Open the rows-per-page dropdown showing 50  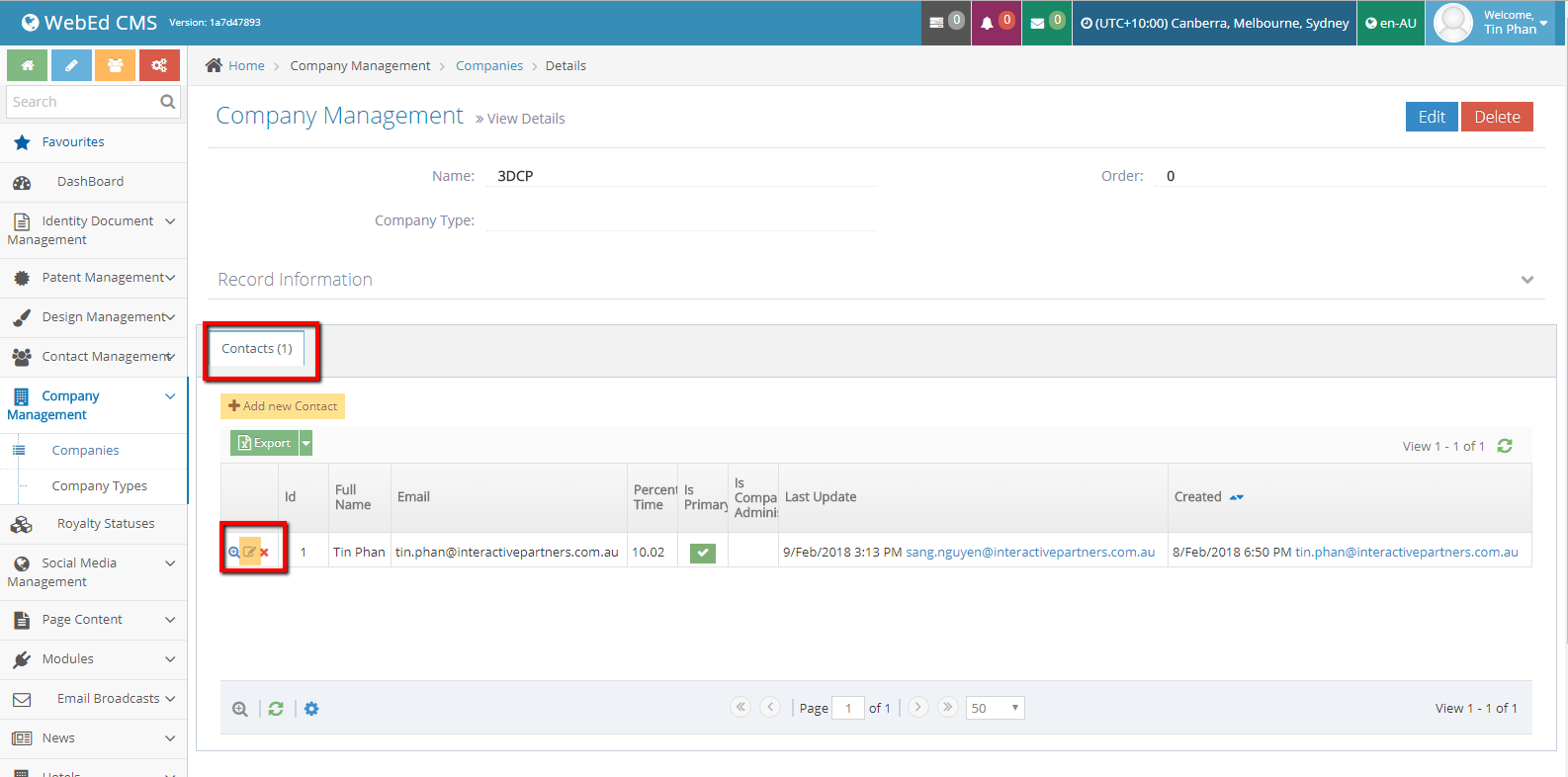click(995, 708)
